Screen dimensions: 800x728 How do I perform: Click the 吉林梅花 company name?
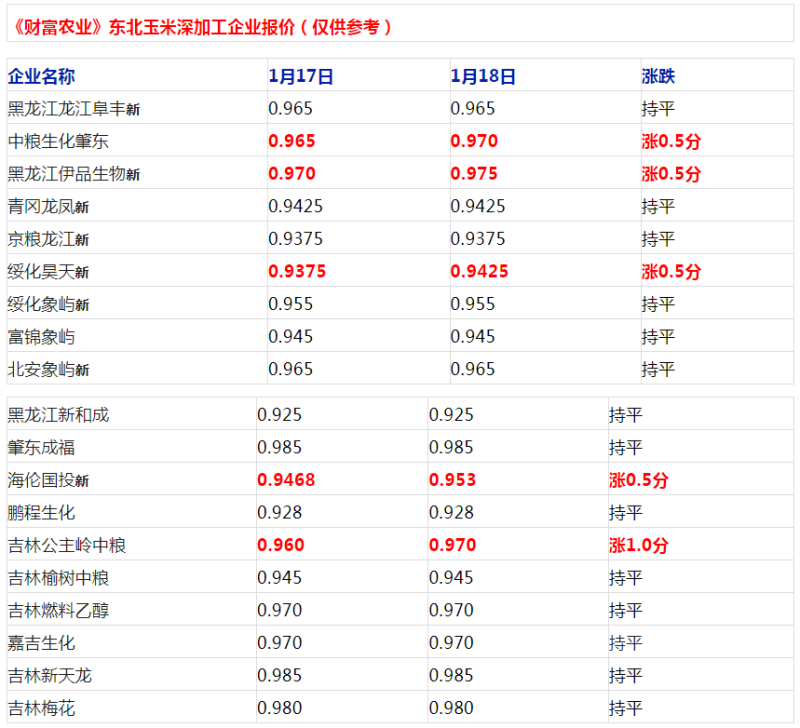click(x=41, y=709)
